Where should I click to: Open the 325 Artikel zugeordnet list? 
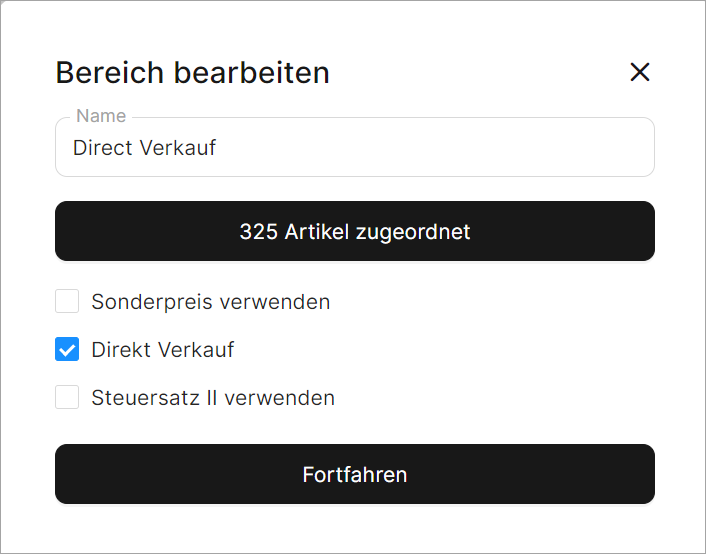click(x=354, y=232)
